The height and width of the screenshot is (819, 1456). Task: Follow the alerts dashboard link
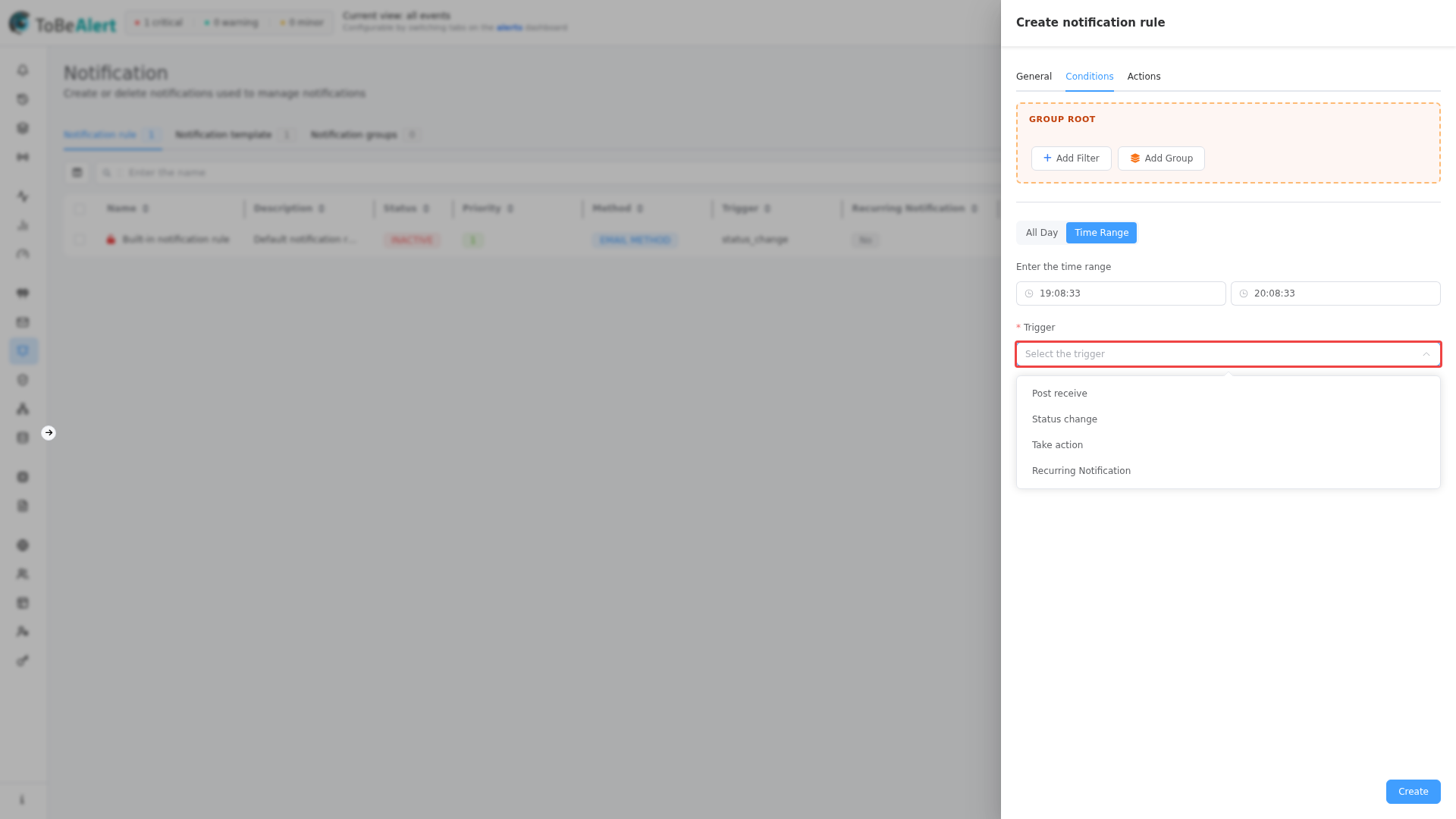[510, 28]
